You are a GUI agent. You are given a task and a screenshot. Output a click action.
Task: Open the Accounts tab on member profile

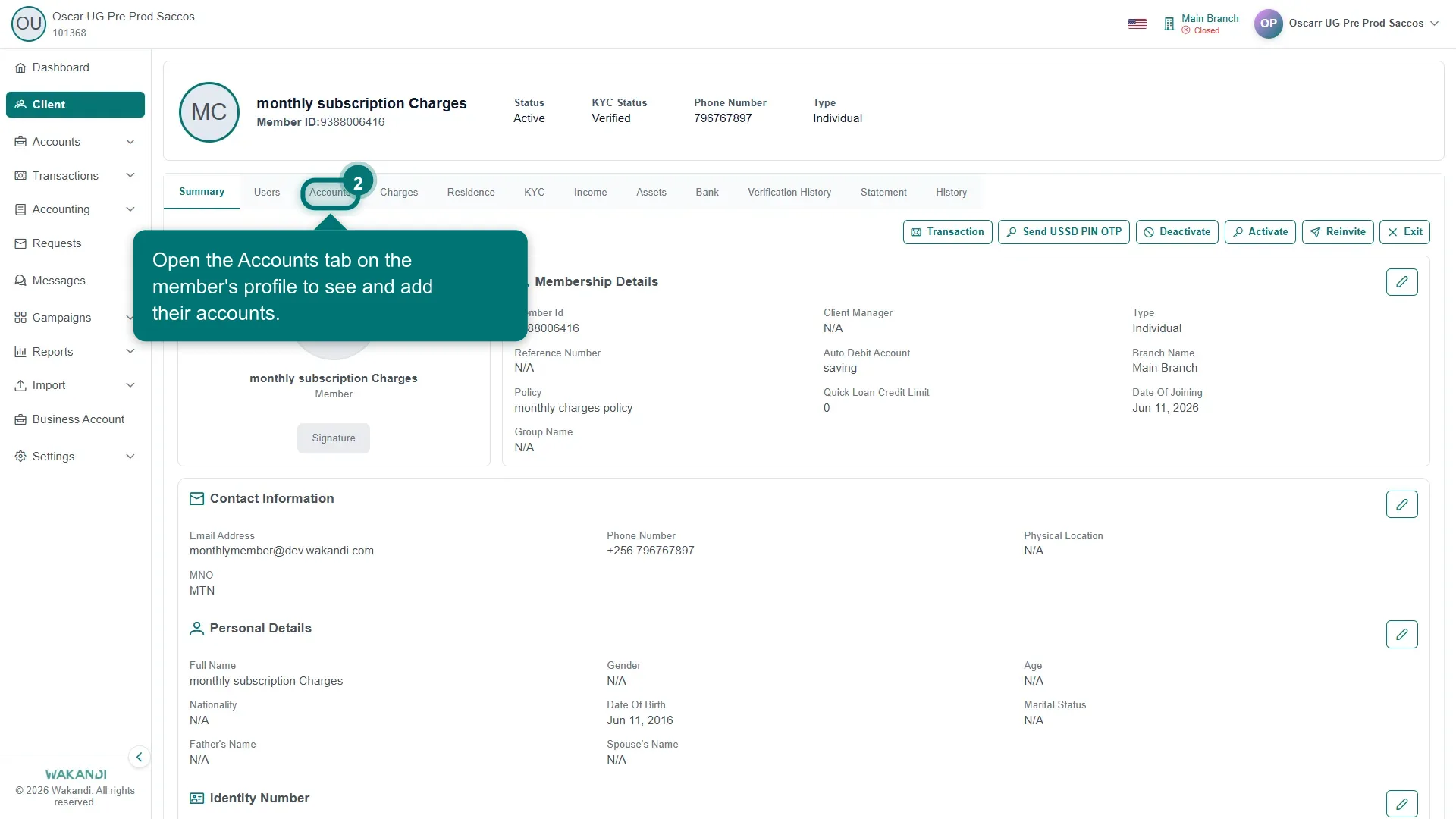pyautogui.click(x=331, y=193)
